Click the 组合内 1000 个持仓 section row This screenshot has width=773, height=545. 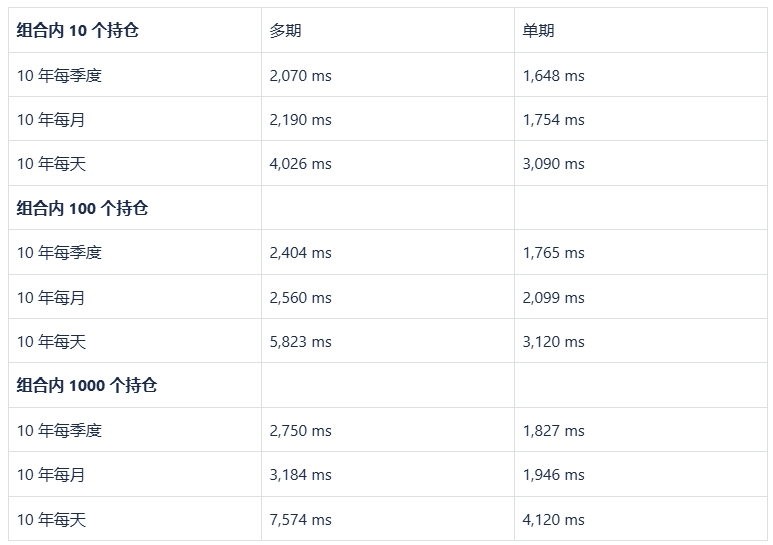388,385
